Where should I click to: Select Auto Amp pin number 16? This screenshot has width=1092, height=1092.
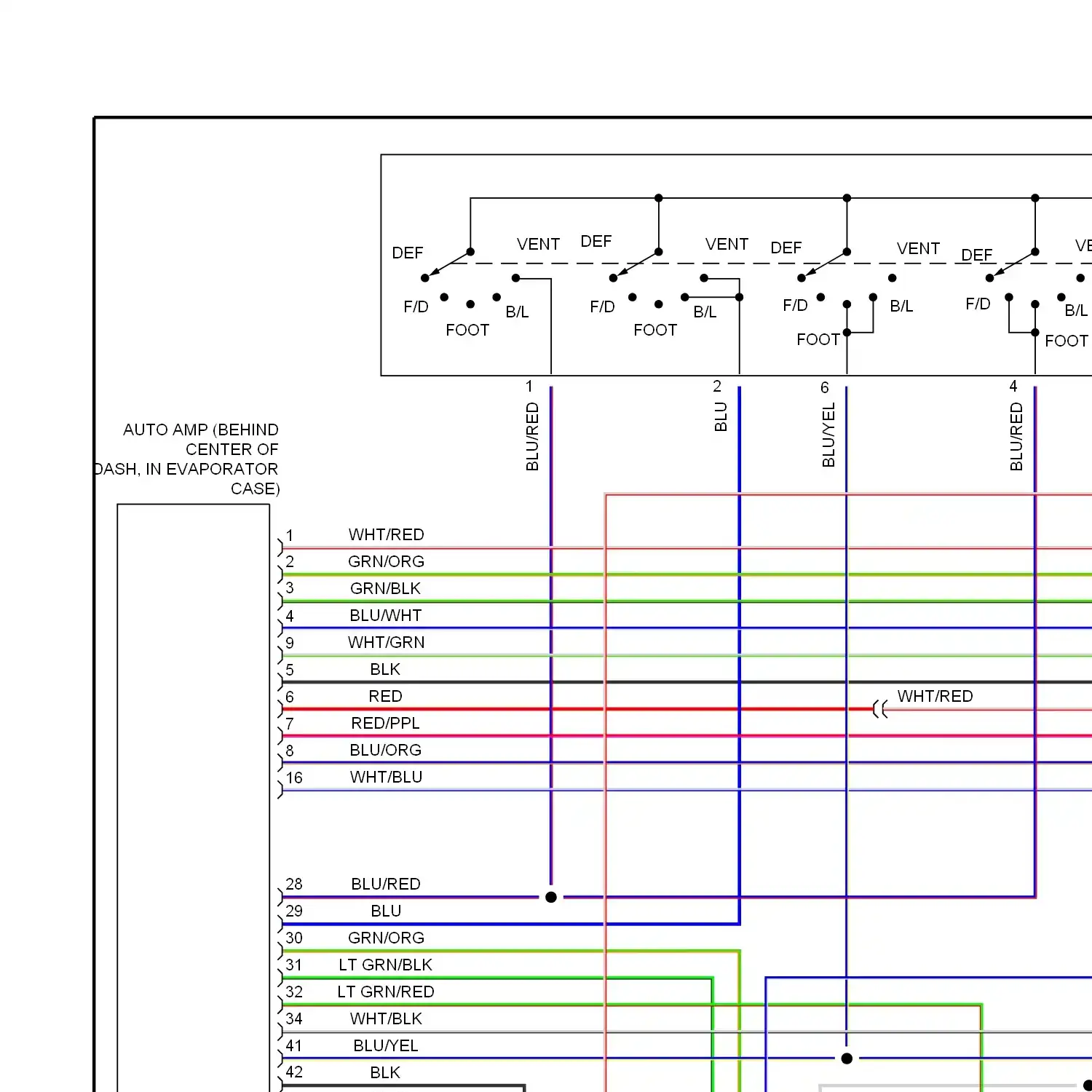point(294,778)
